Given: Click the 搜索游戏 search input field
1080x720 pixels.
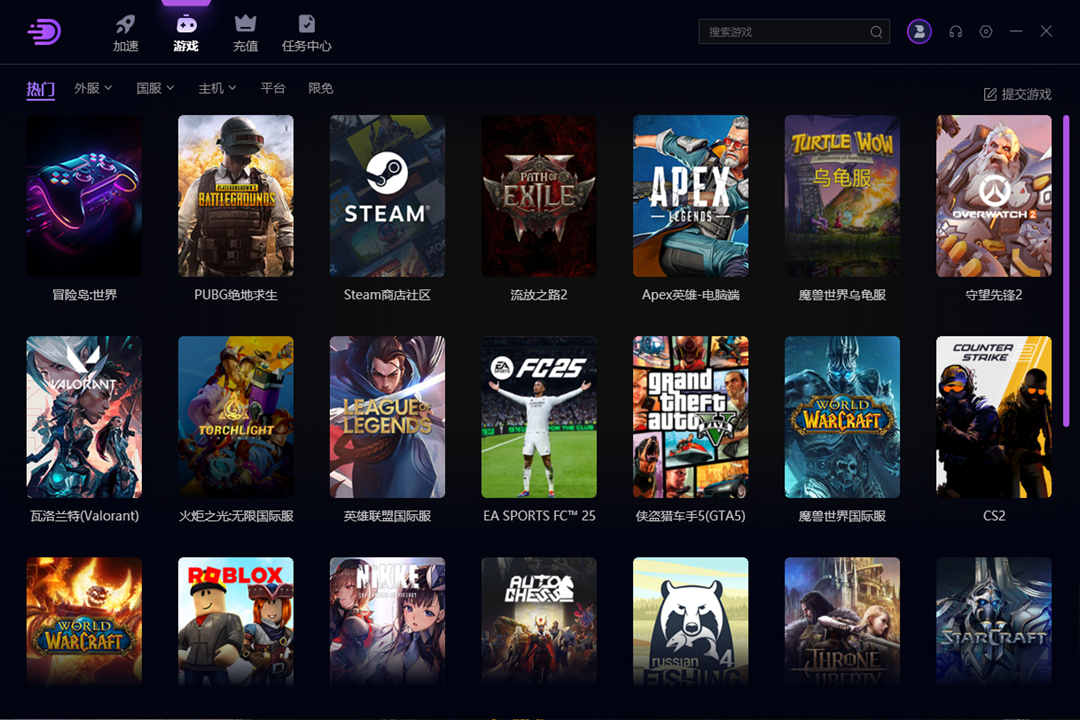Looking at the screenshot, I should (794, 32).
